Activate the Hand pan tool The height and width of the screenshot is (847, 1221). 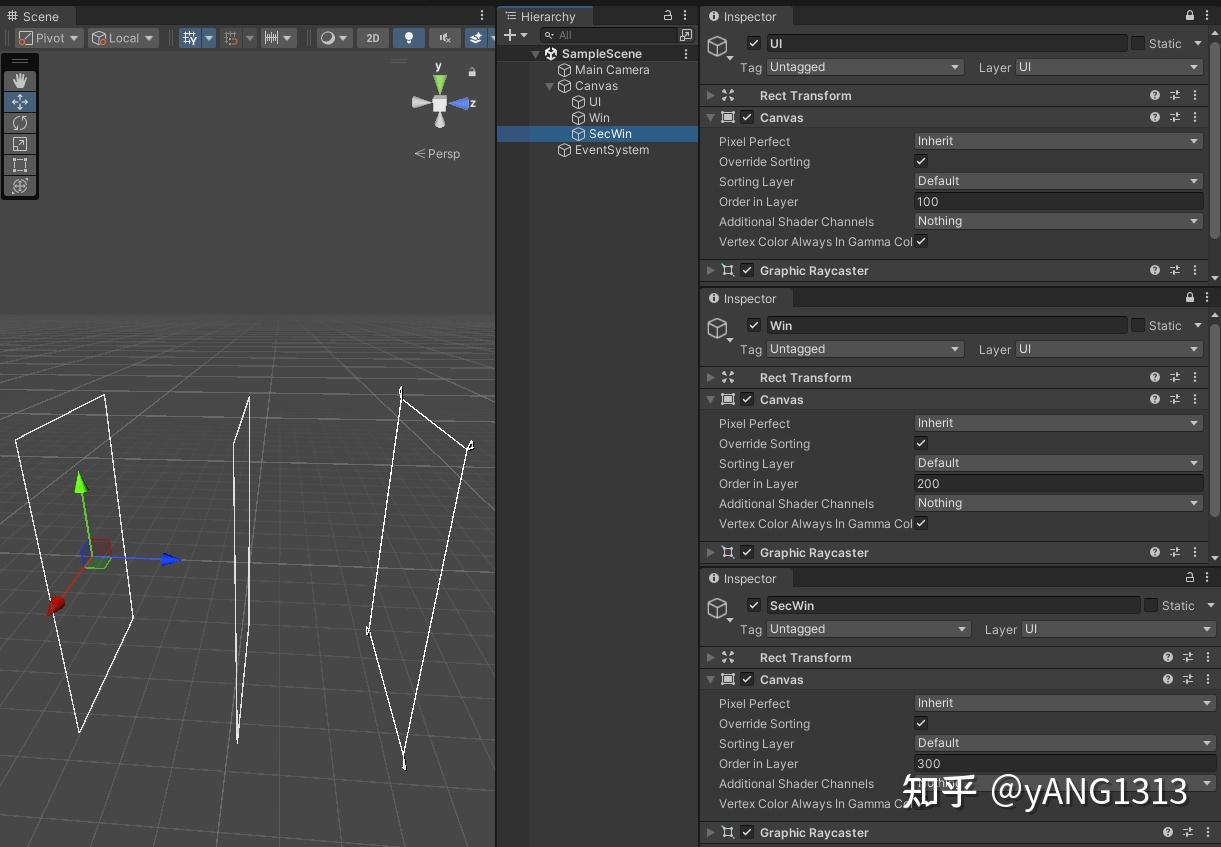point(20,80)
